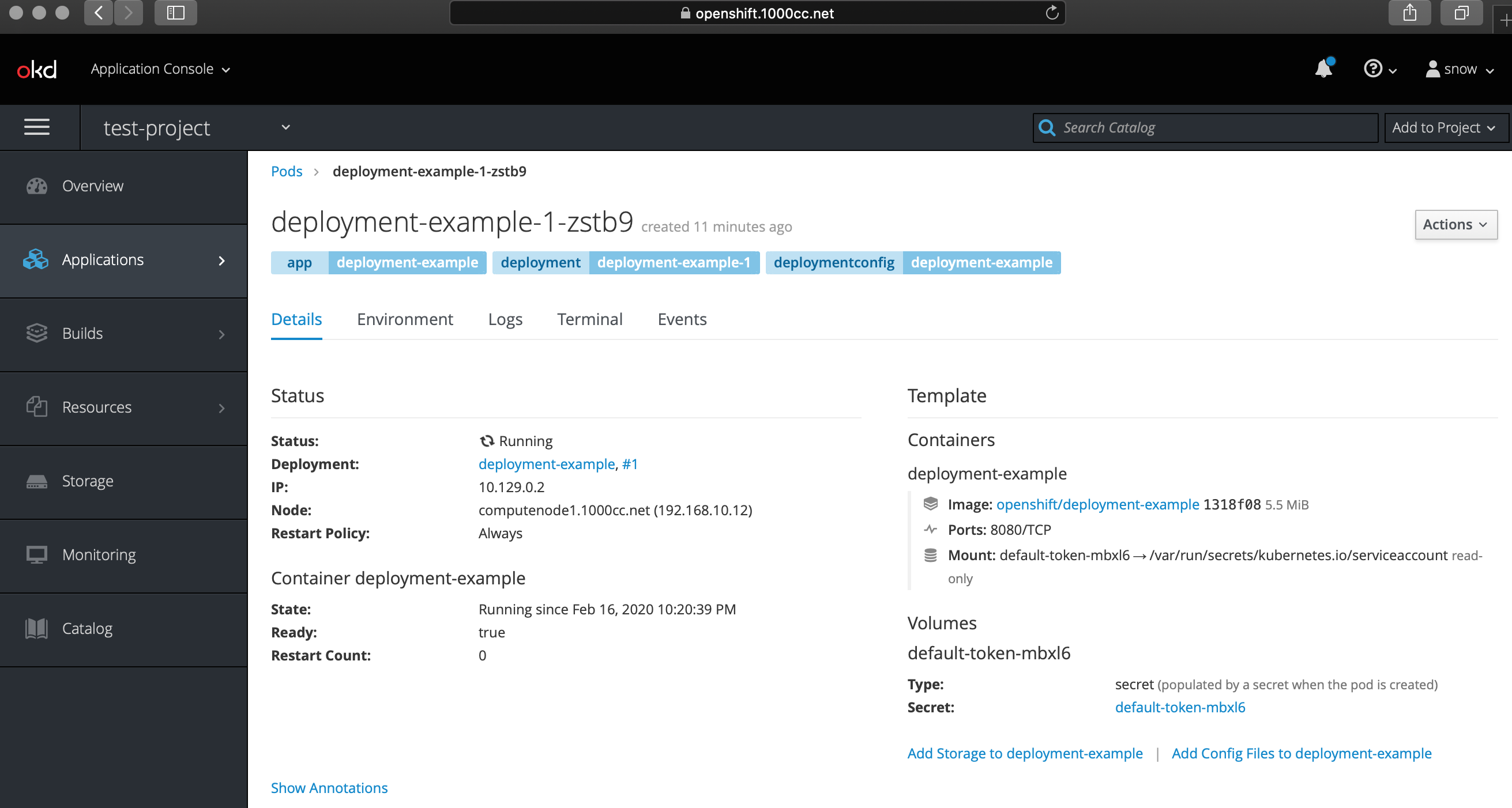Viewport: 1512px width, 808px height.
Task: Click Running since Feb 16, 2020 text
Action: click(607, 609)
